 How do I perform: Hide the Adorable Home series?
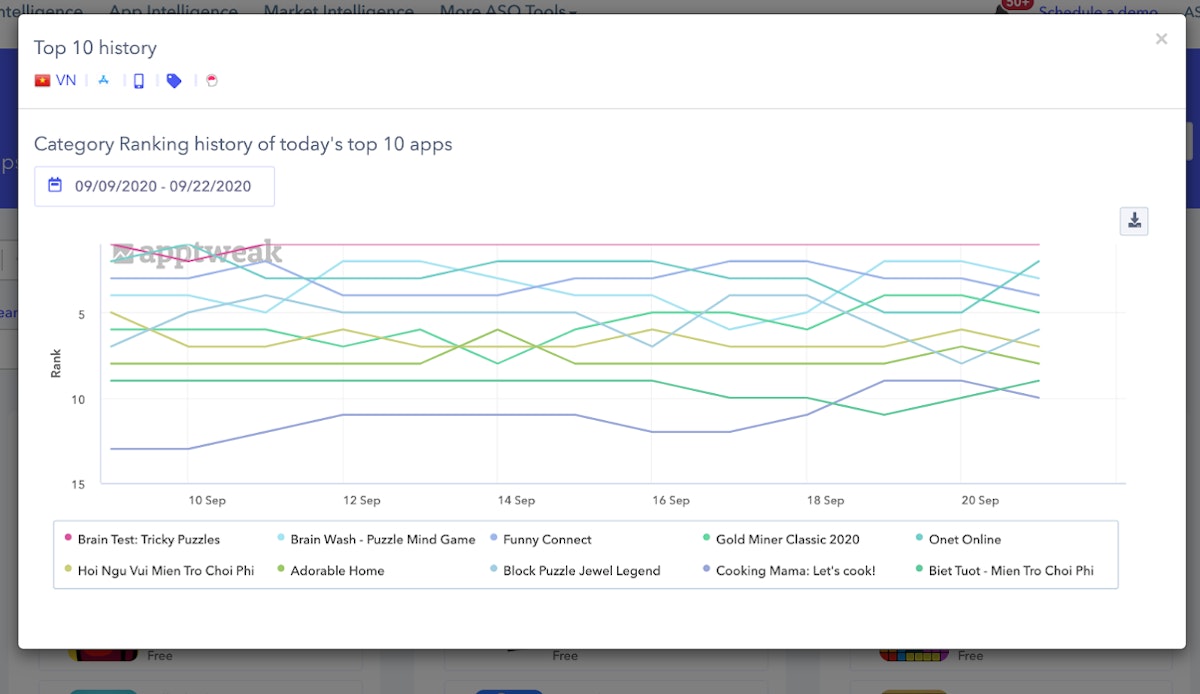click(x=337, y=570)
